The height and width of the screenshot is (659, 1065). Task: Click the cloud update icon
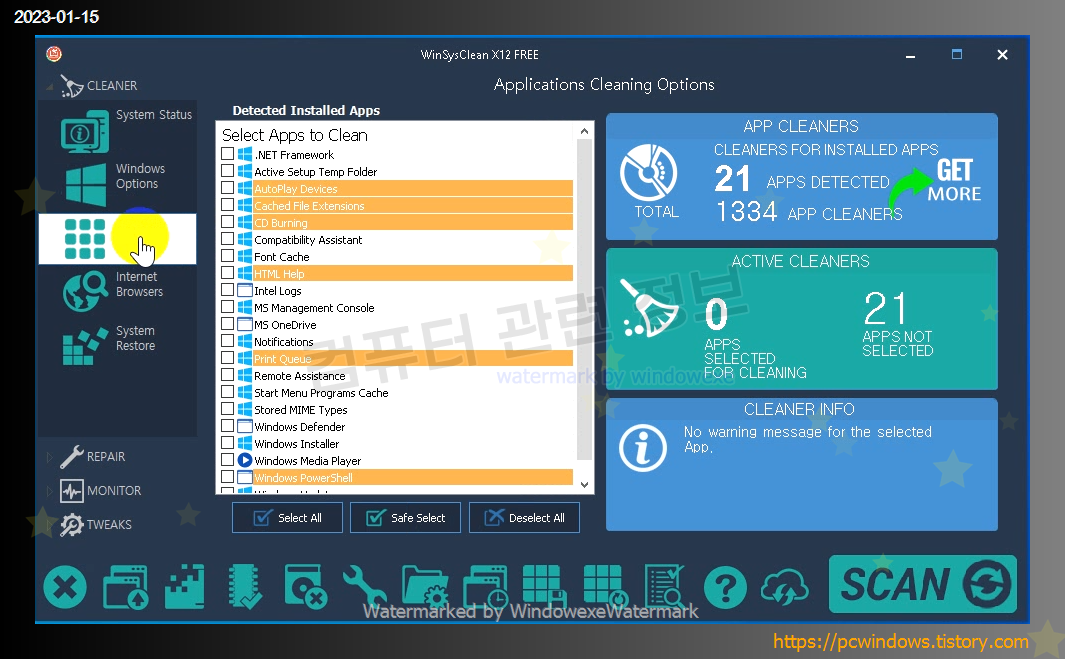(x=785, y=587)
